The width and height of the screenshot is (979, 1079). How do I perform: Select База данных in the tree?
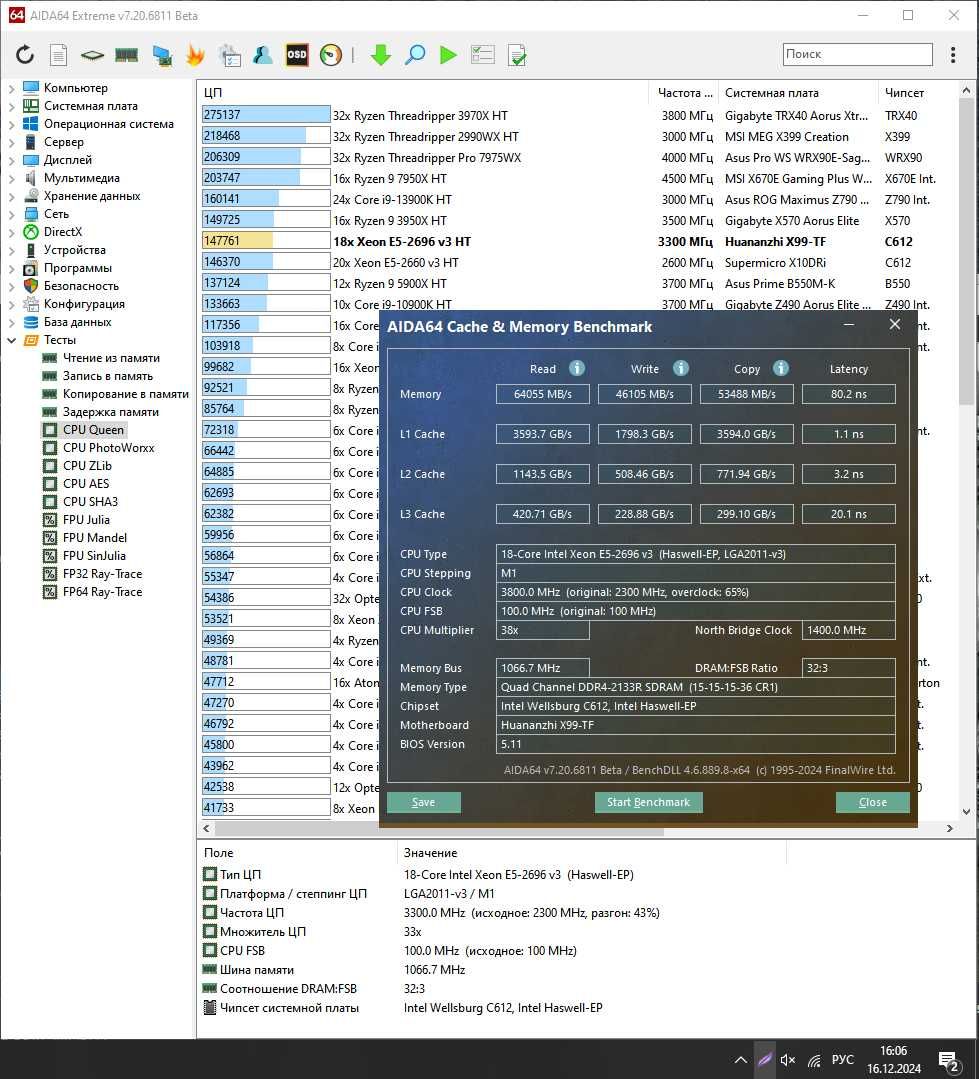pyautogui.click(x=77, y=321)
